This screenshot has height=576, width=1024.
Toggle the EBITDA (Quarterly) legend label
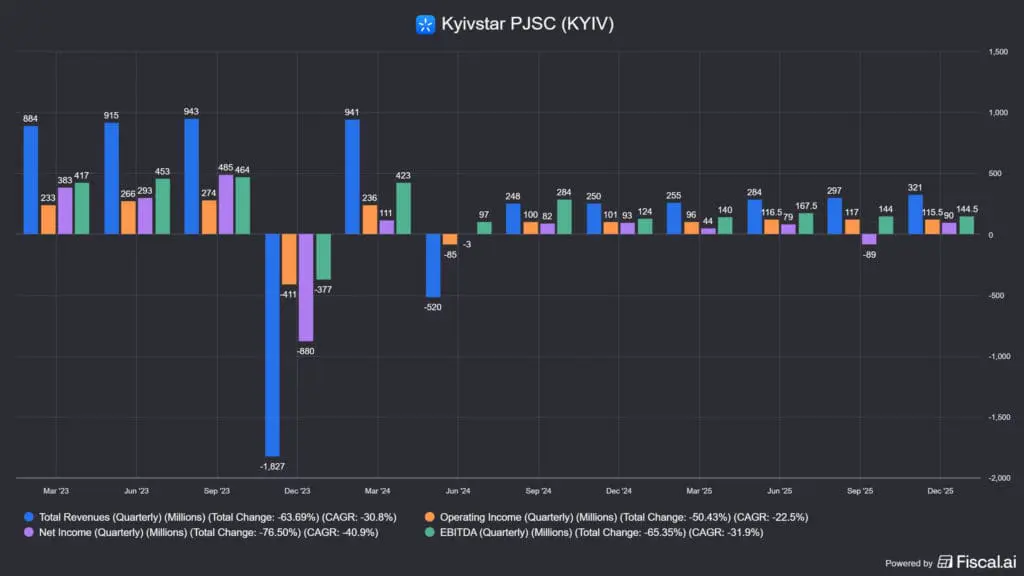pyautogui.click(x=601, y=532)
